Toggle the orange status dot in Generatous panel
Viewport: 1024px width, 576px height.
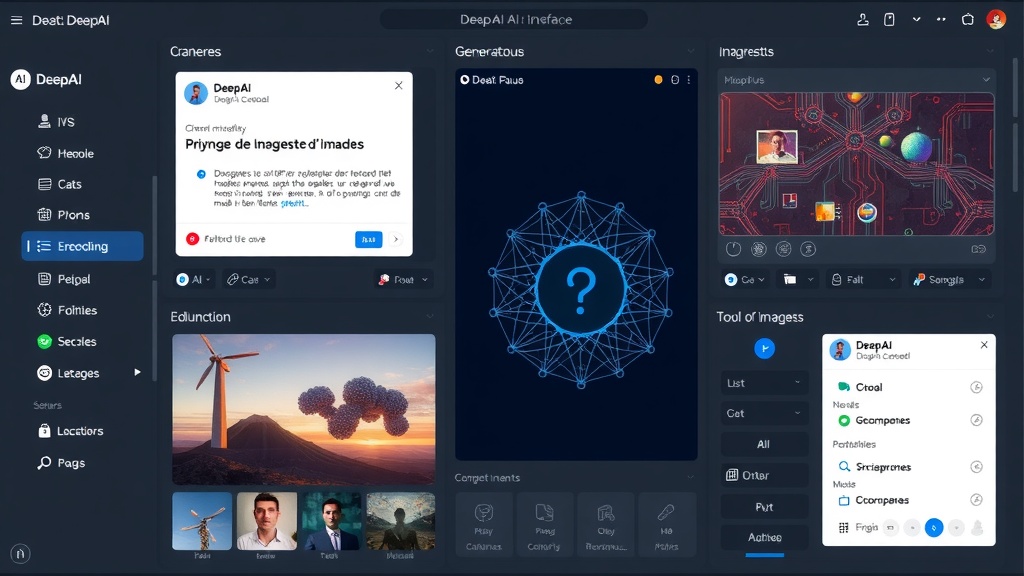(x=658, y=80)
